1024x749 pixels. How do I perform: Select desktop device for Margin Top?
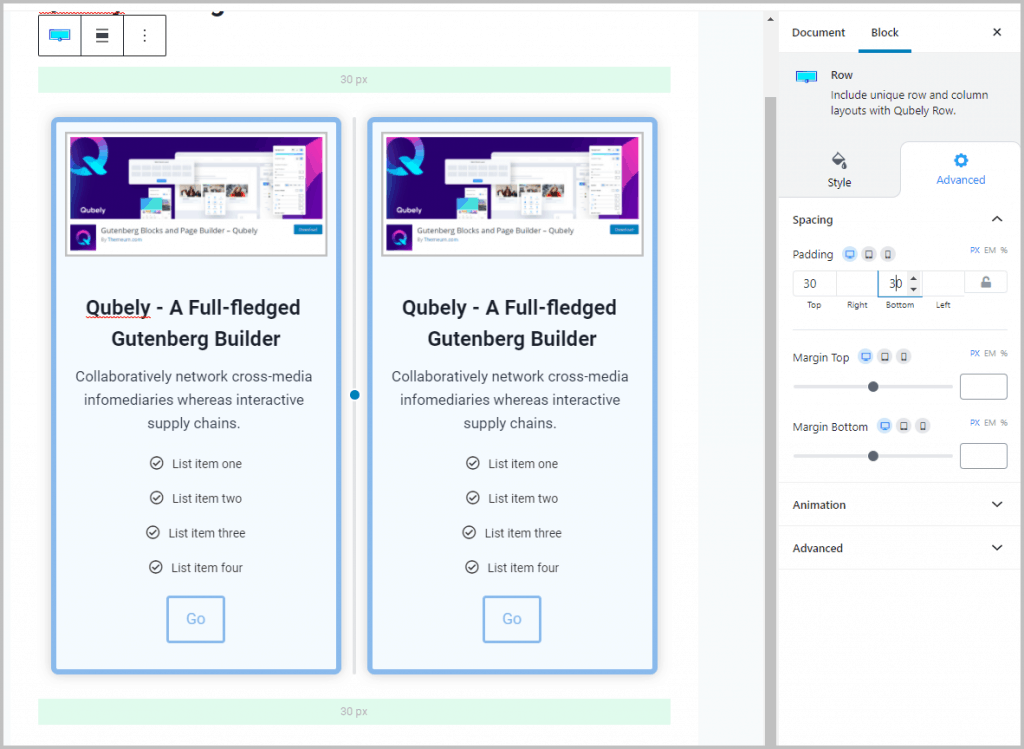pos(865,357)
